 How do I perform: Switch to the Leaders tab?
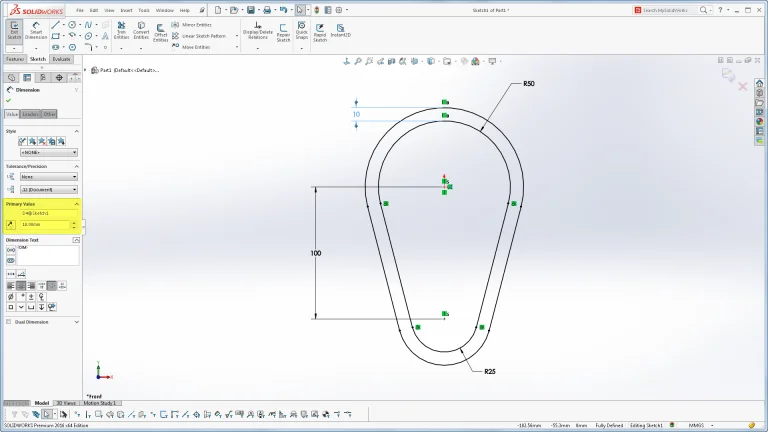click(x=30, y=114)
